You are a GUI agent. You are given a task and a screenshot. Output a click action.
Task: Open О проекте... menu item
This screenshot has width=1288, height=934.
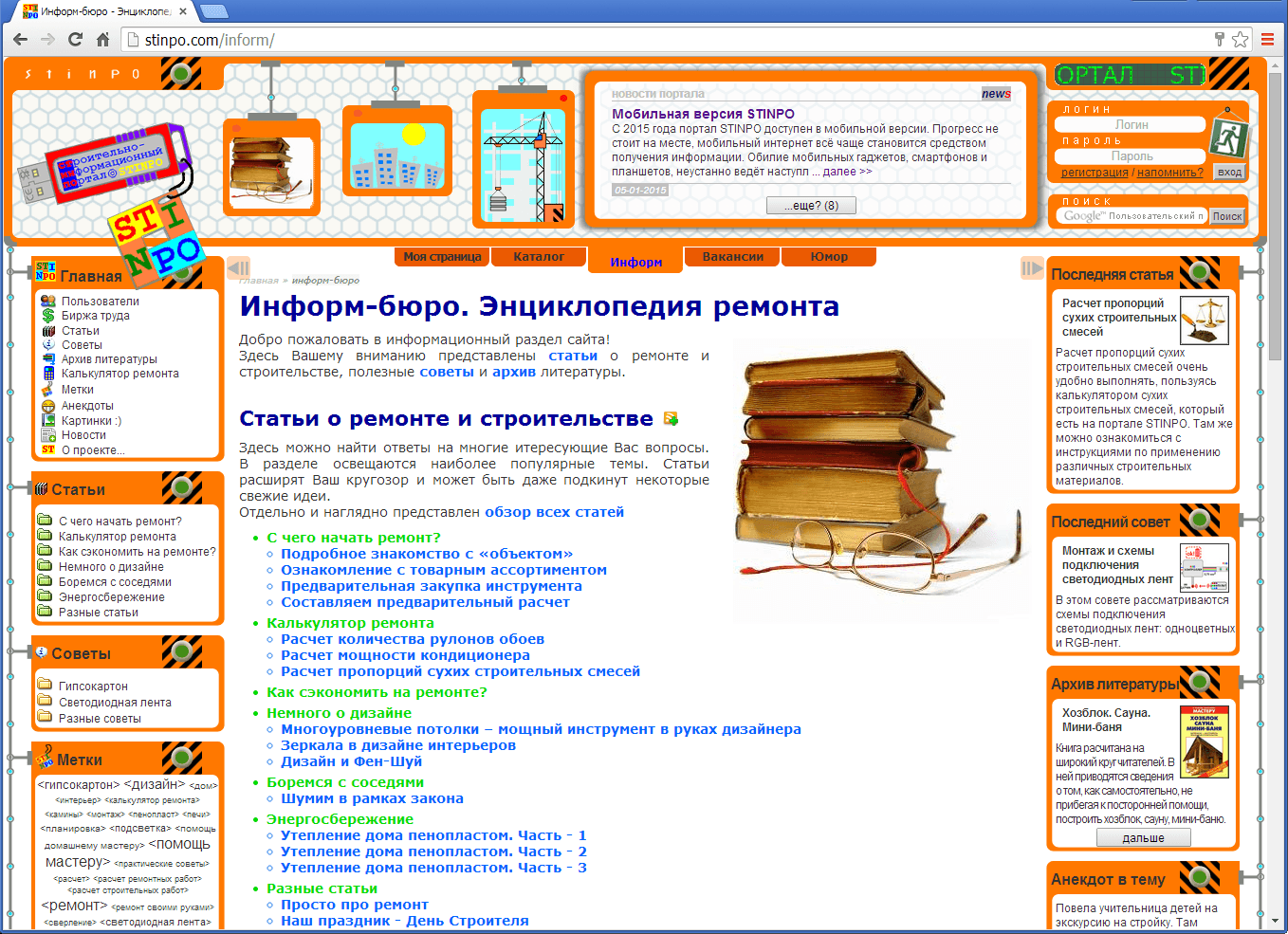pyautogui.click(x=93, y=450)
